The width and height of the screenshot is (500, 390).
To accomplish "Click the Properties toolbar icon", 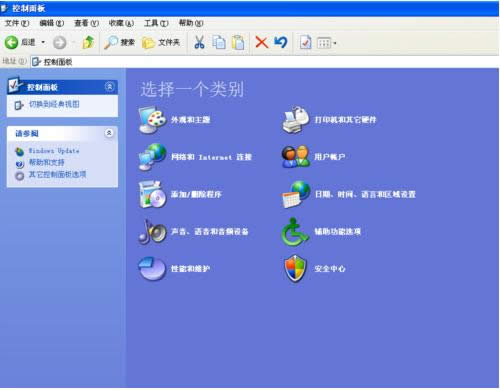I will (305, 42).
